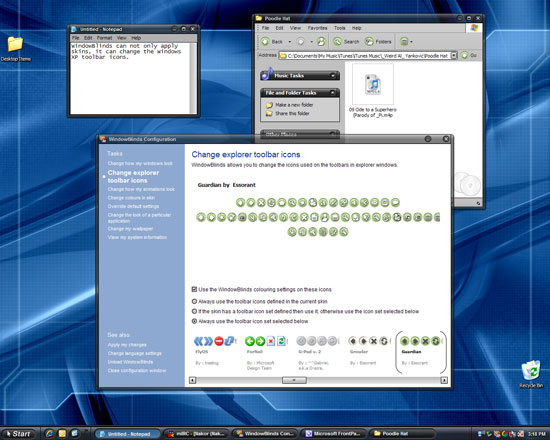Click the first icon in the top preview row

click(240, 202)
